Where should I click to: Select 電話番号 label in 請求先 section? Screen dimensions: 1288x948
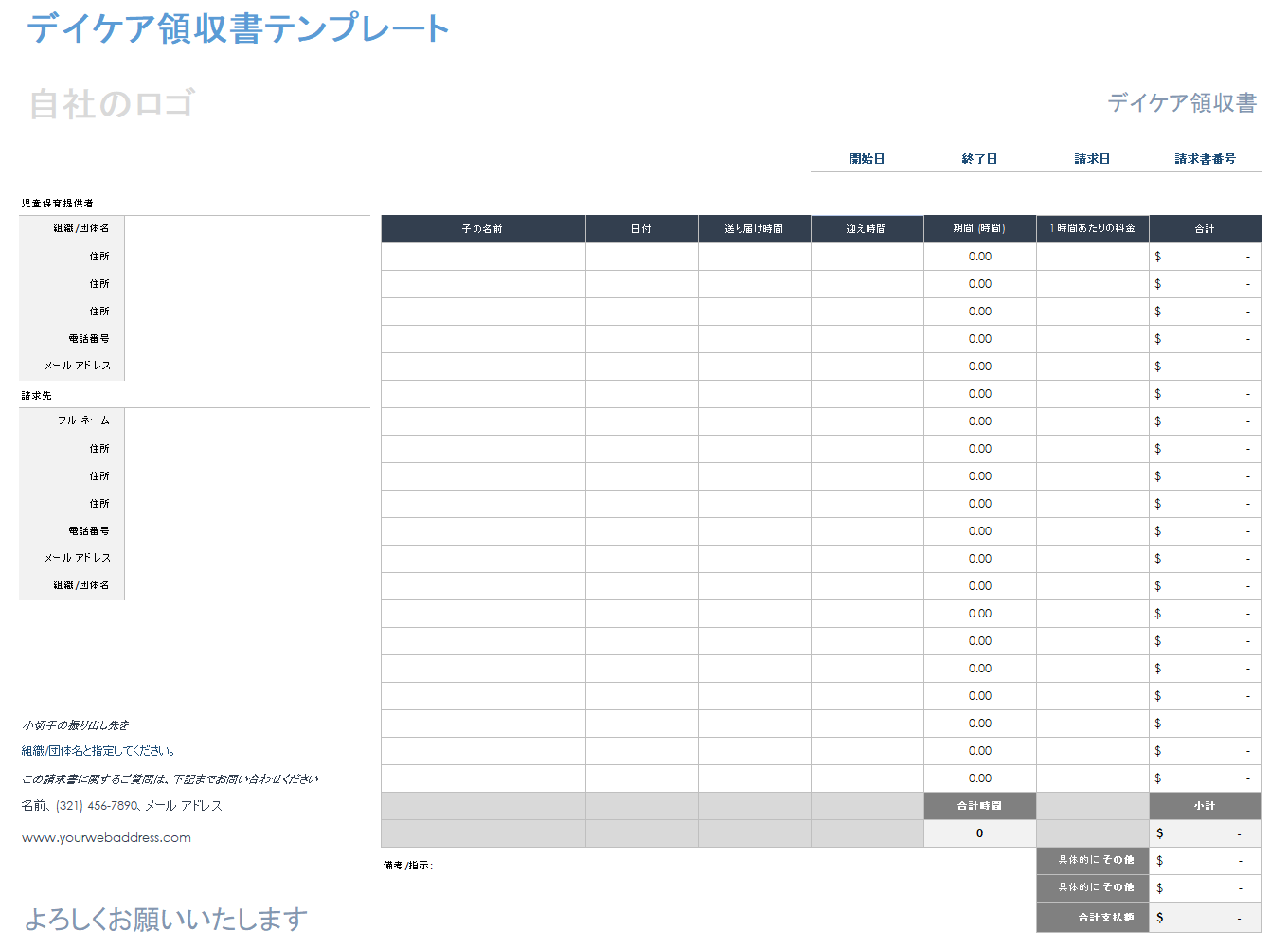(72, 530)
